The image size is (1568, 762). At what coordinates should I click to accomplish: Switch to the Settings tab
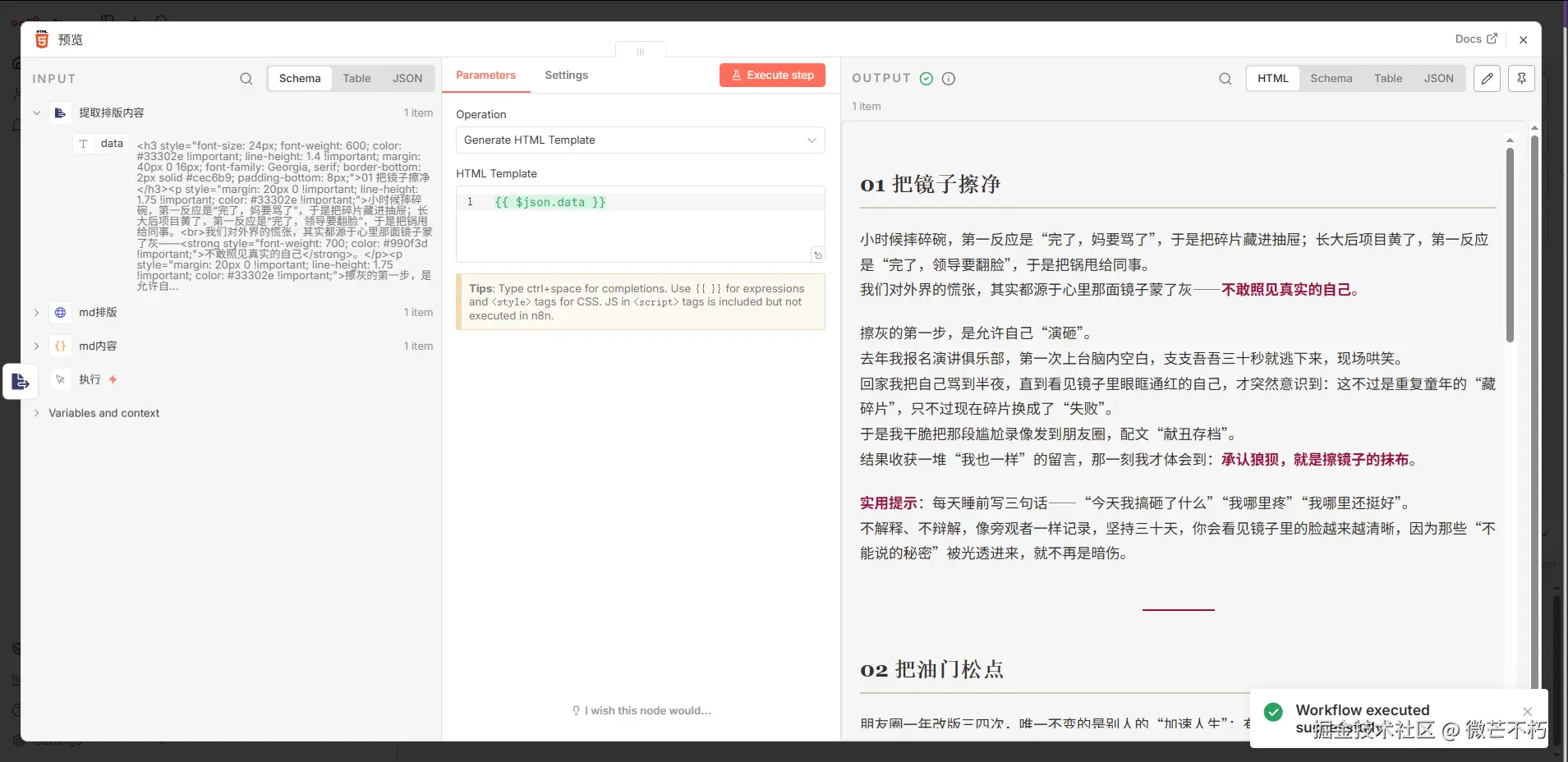pyautogui.click(x=567, y=76)
